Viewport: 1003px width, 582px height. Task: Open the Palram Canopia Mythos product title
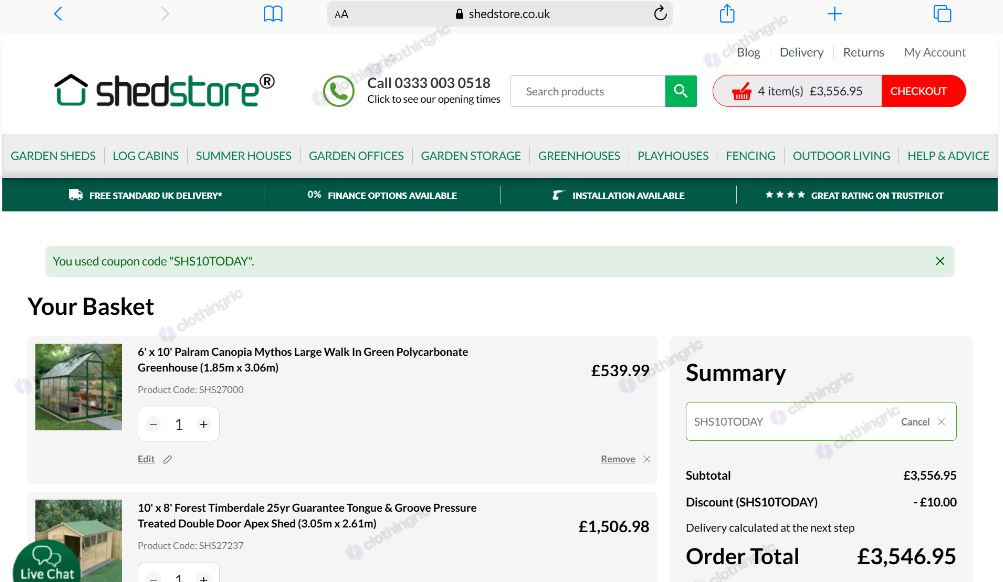[x=303, y=359]
